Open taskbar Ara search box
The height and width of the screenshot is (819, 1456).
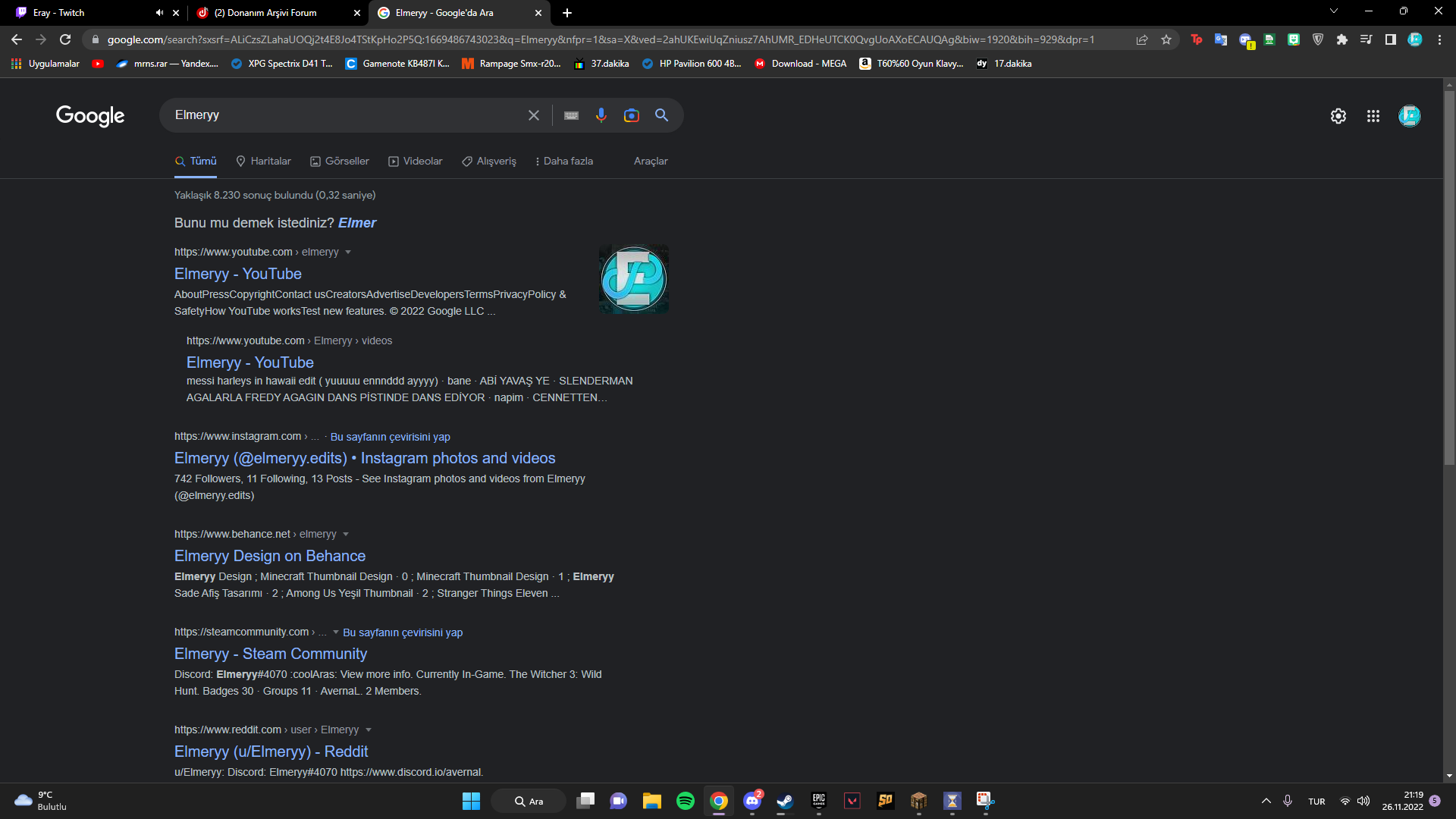pos(529,801)
